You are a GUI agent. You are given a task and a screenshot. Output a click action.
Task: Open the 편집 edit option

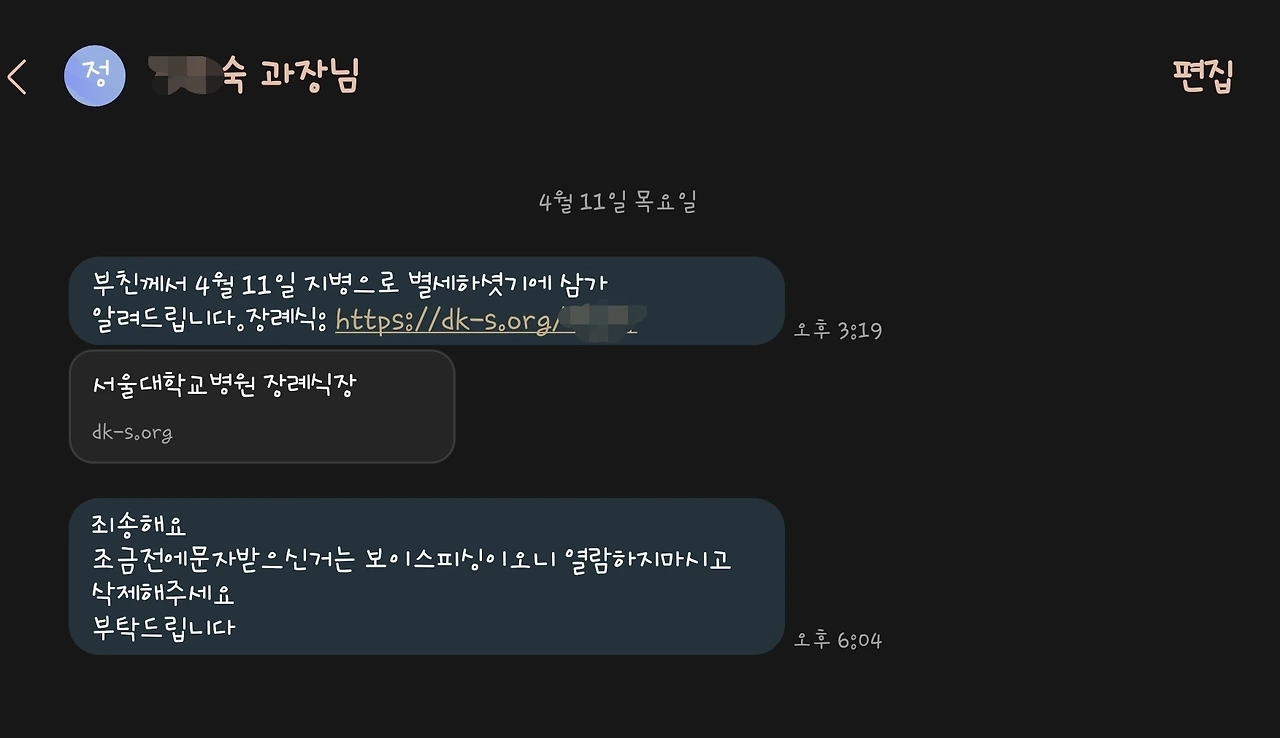pos(1204,76)
